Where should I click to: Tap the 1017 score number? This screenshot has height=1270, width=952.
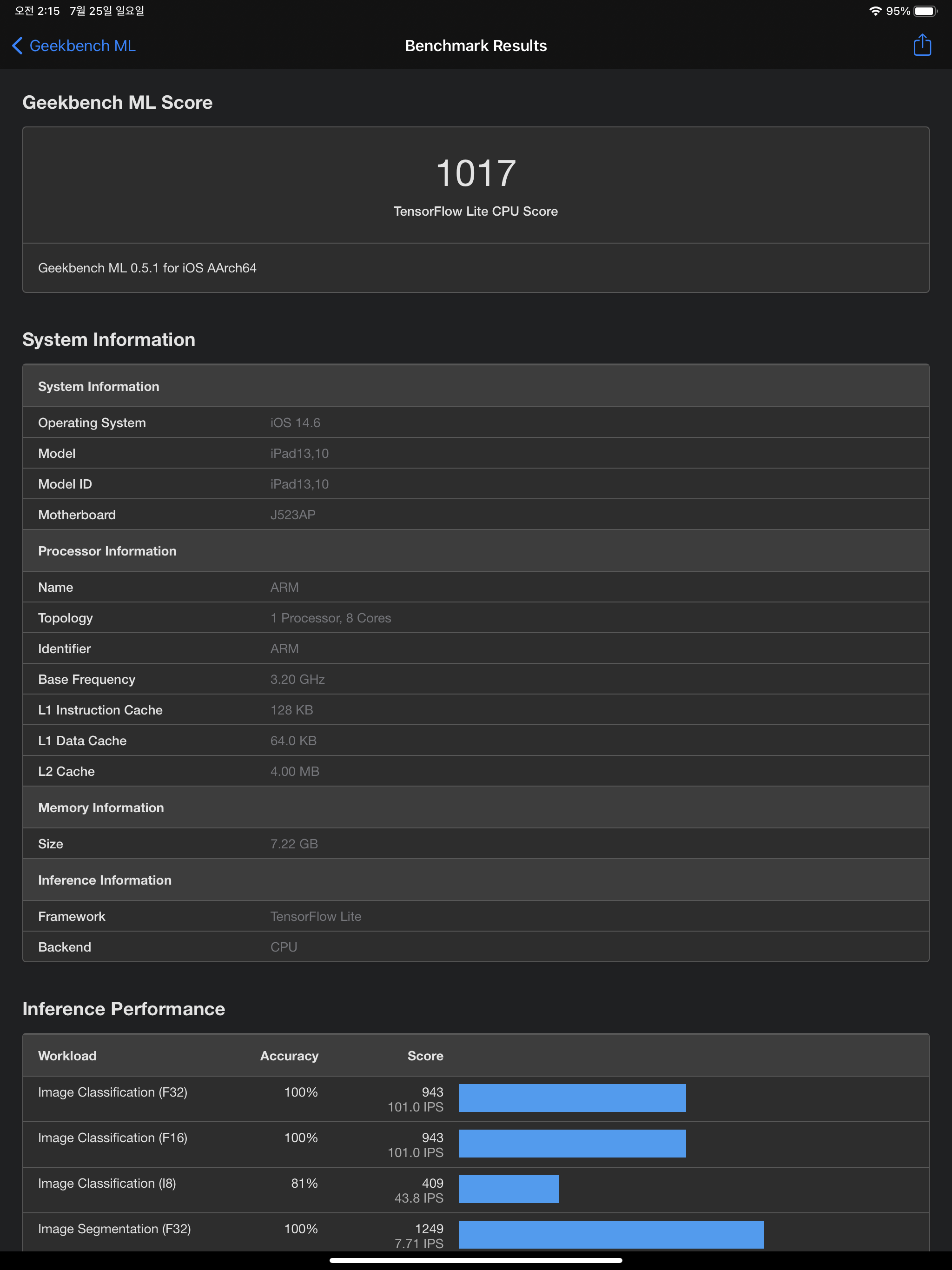(x=476, y=173)
